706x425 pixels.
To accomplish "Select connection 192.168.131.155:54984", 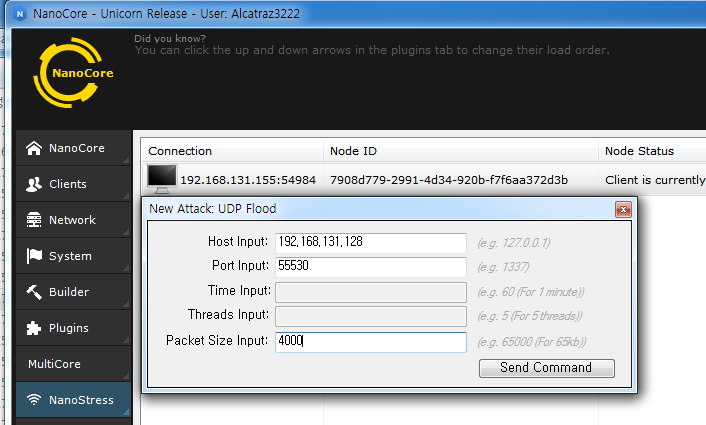I will coord(248,180).
